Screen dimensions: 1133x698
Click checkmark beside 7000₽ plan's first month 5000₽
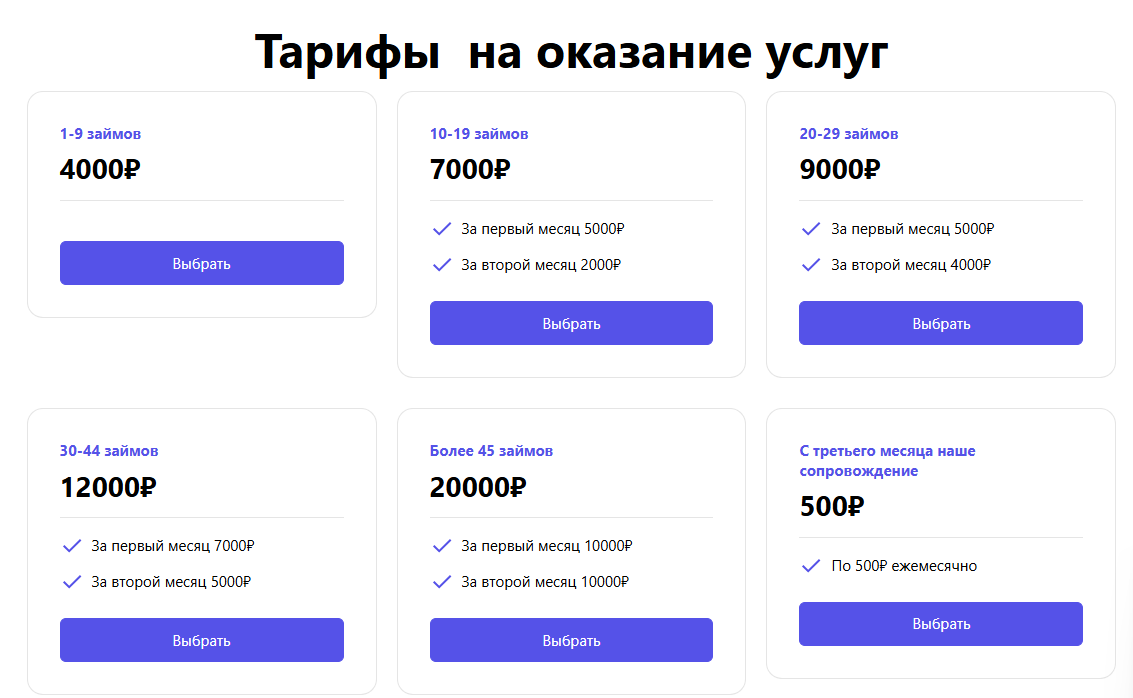click(442, 229)
